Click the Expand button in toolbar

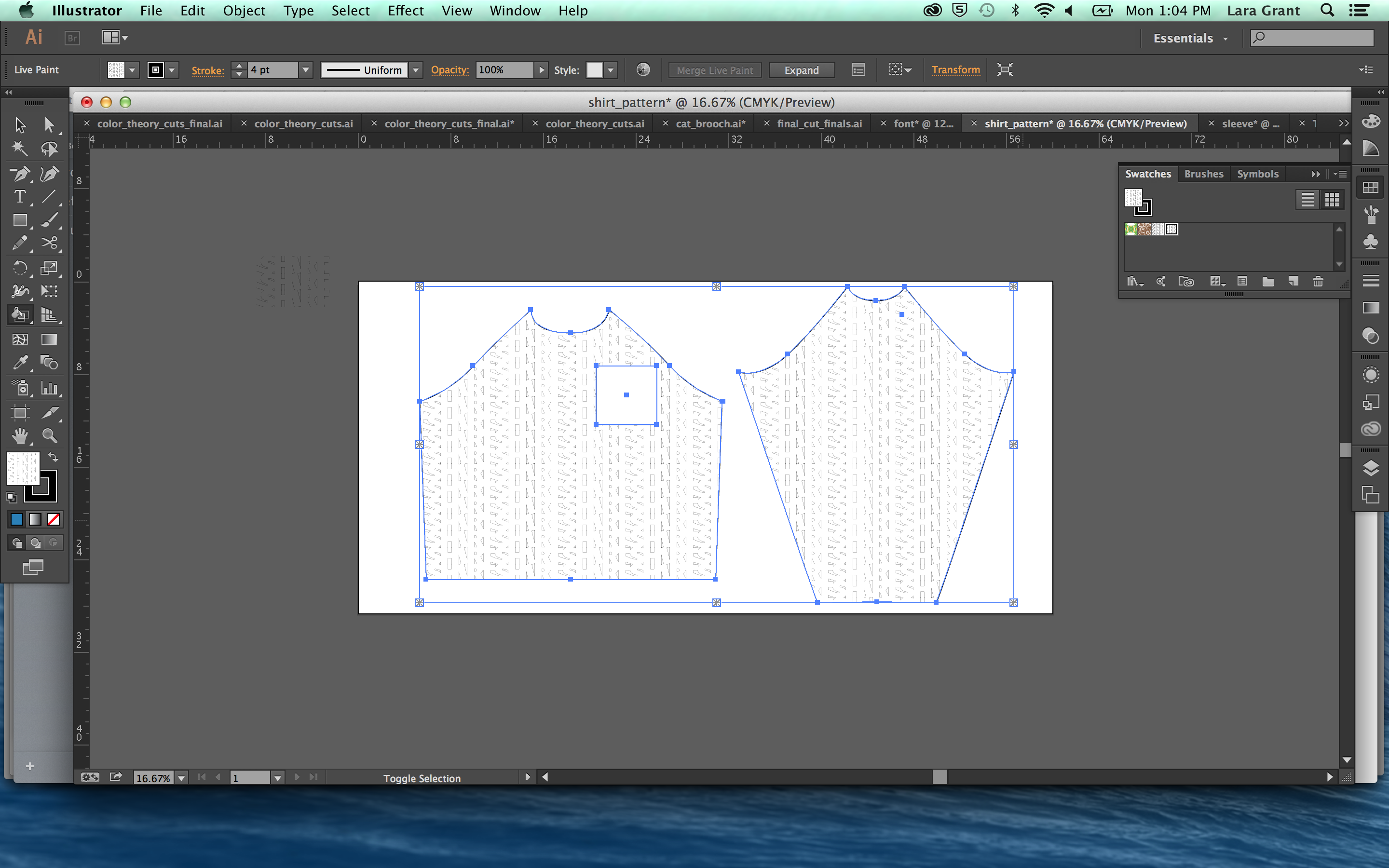pyautogui.click(x=801, y=69)
